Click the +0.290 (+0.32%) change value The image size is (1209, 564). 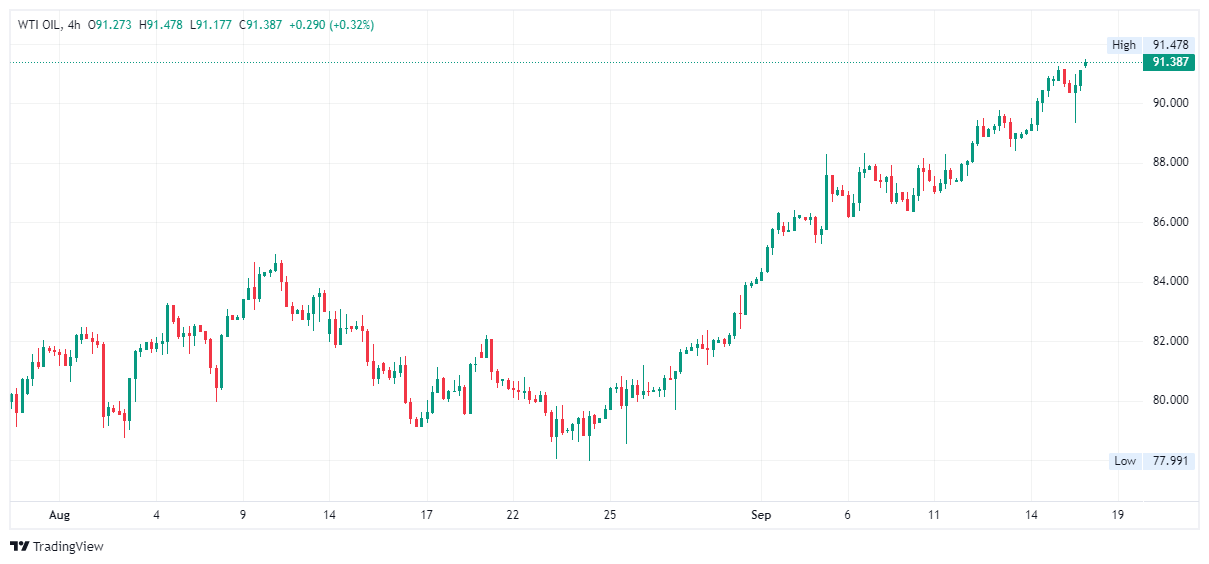coord(331,25)
